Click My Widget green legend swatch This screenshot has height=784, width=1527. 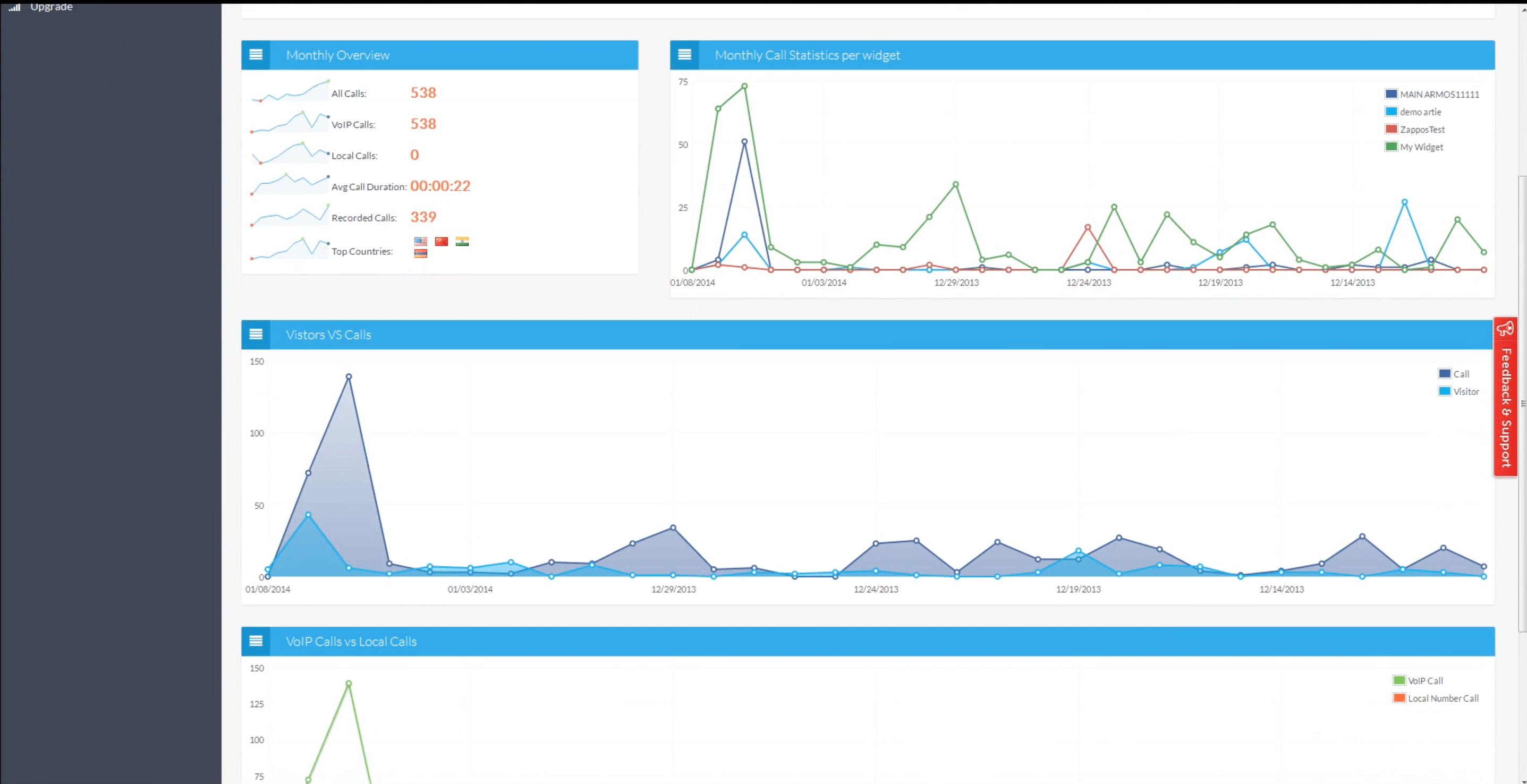(x=1390, y=147)
